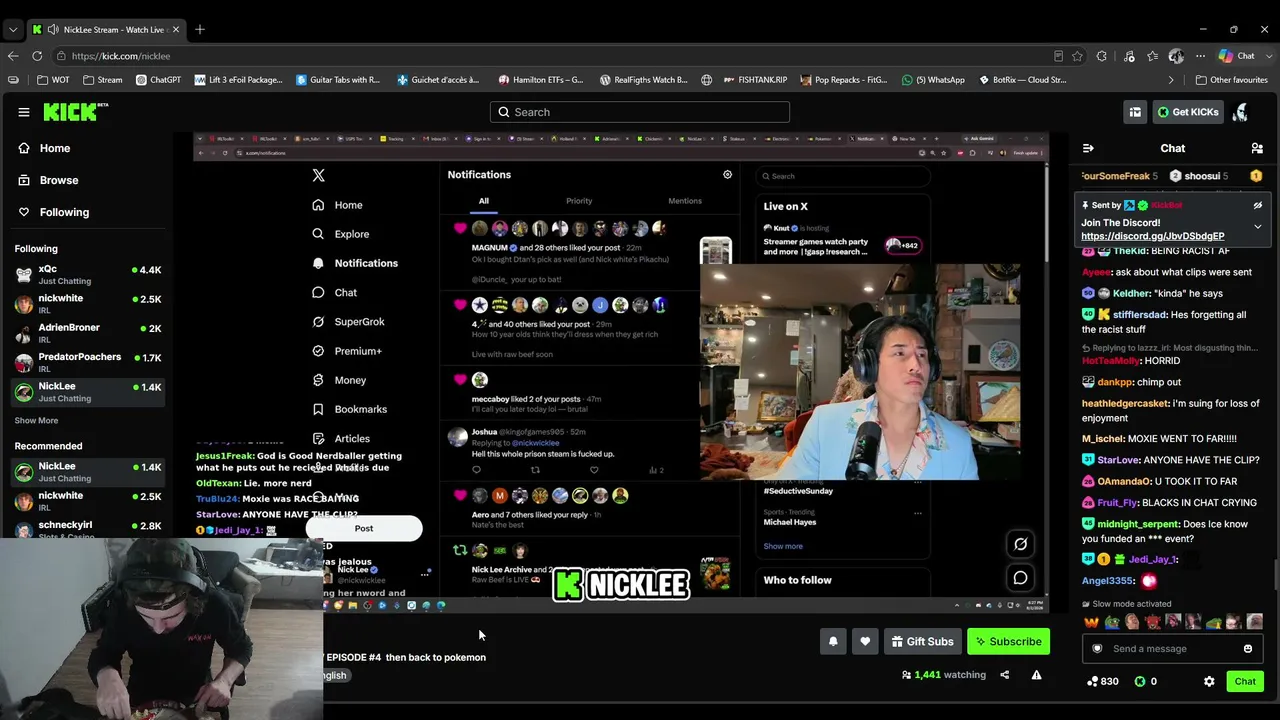
Task: Refresh the browser page
Action: coord(37,56)
